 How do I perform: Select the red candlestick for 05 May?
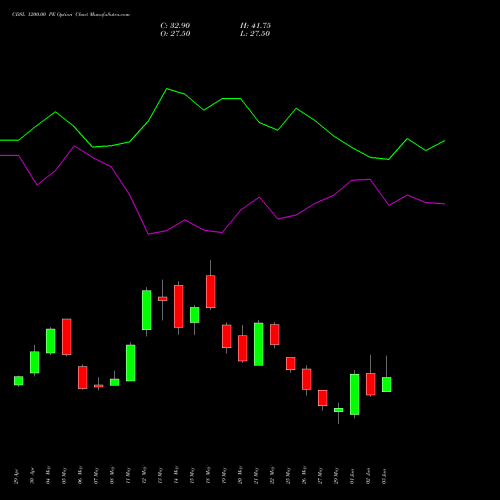pos(67,337)
